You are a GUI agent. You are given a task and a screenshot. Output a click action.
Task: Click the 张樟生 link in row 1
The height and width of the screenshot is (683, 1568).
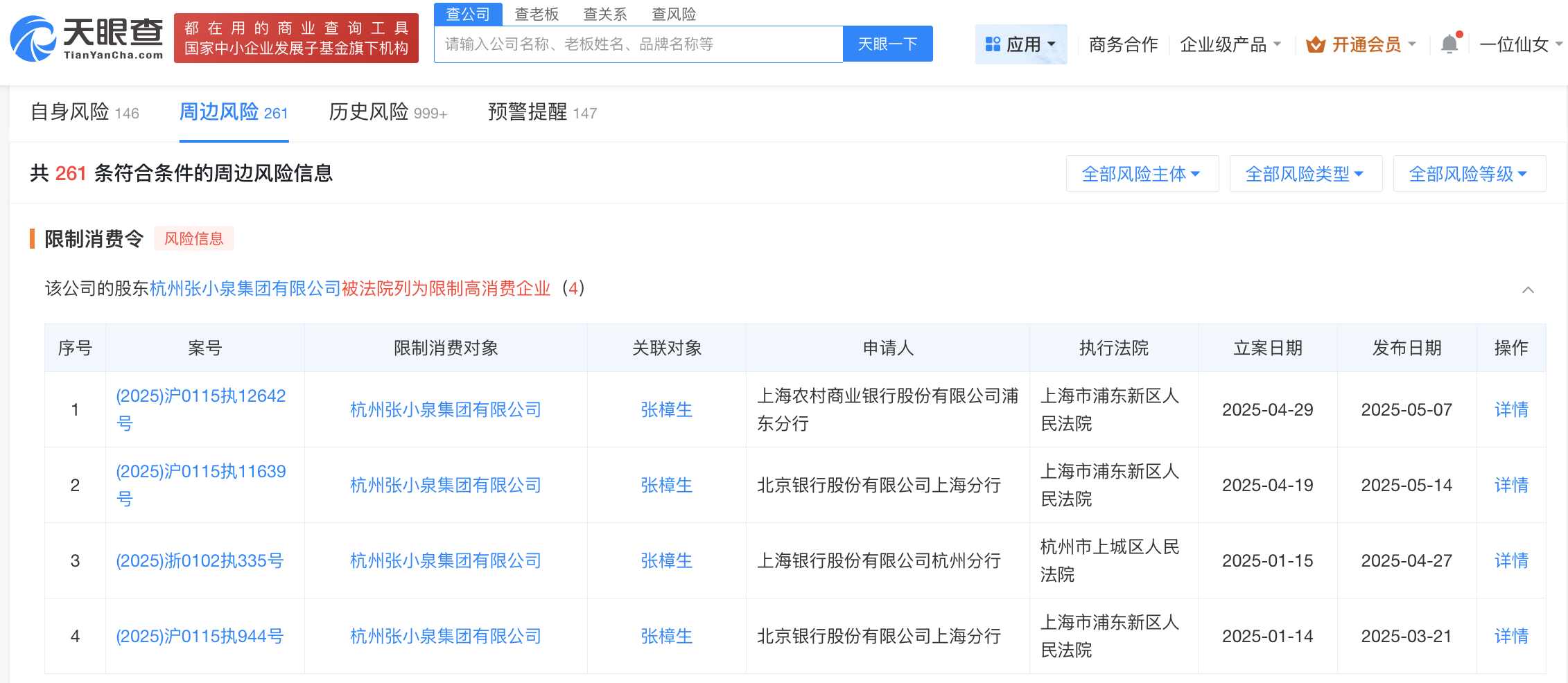(x=666, y=409)
